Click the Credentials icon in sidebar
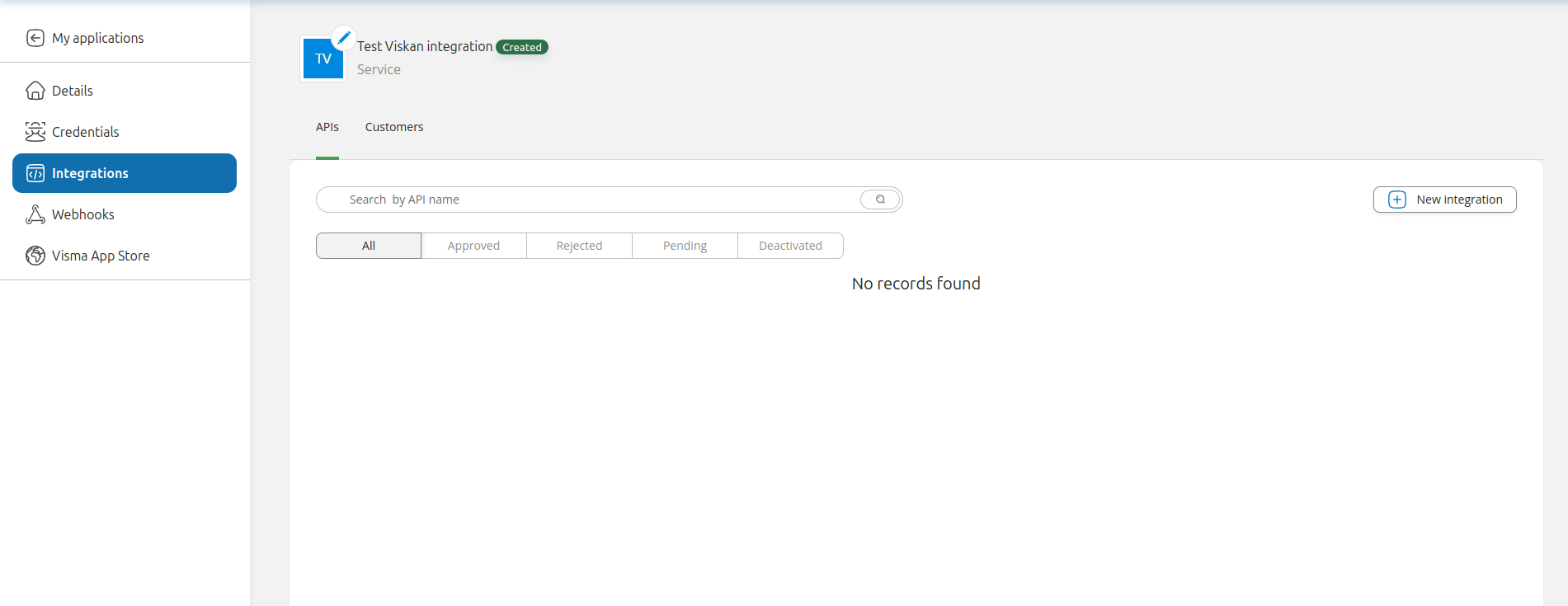 tap(35, 132)
